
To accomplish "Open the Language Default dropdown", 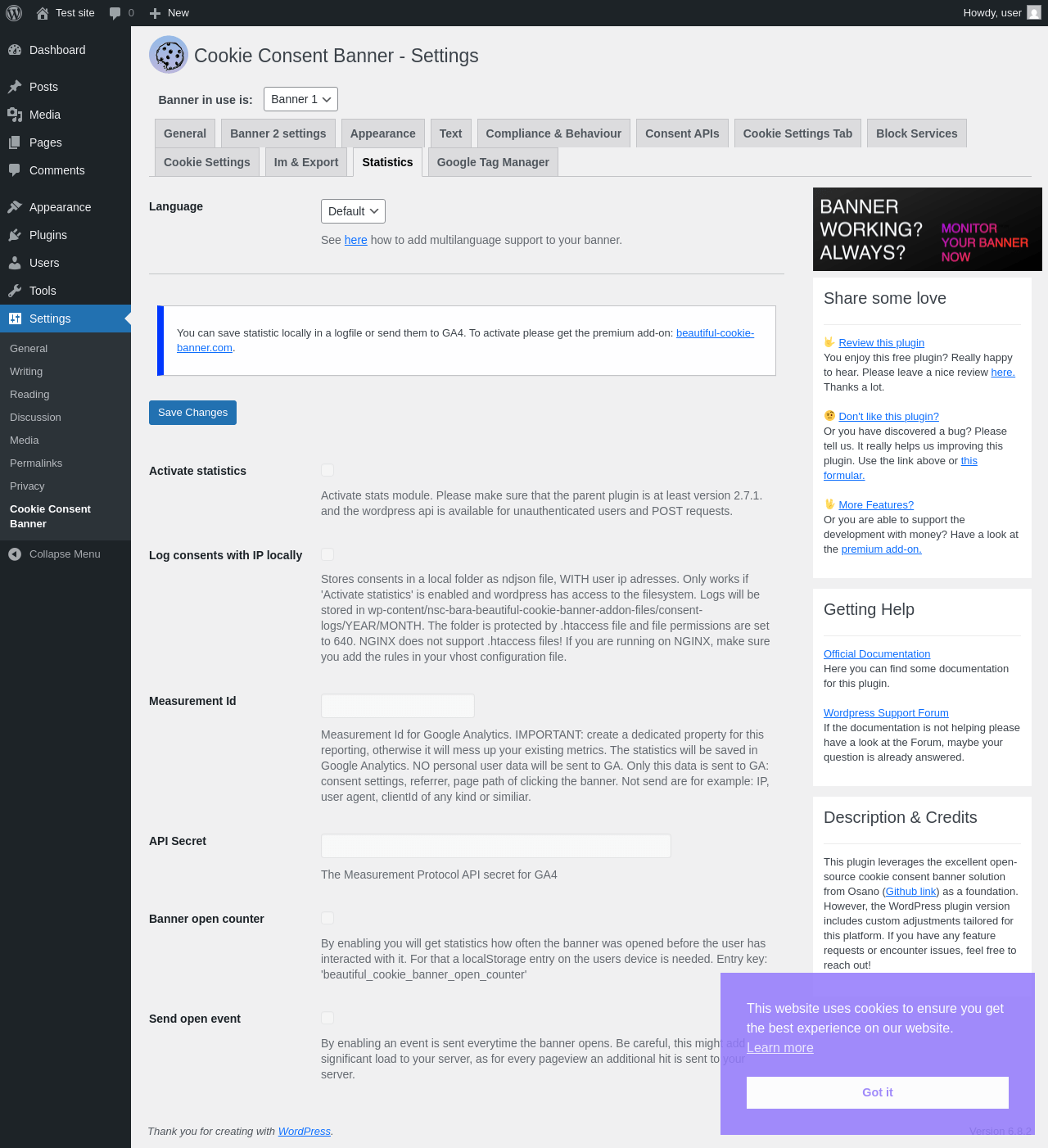I will coord(353,211).
